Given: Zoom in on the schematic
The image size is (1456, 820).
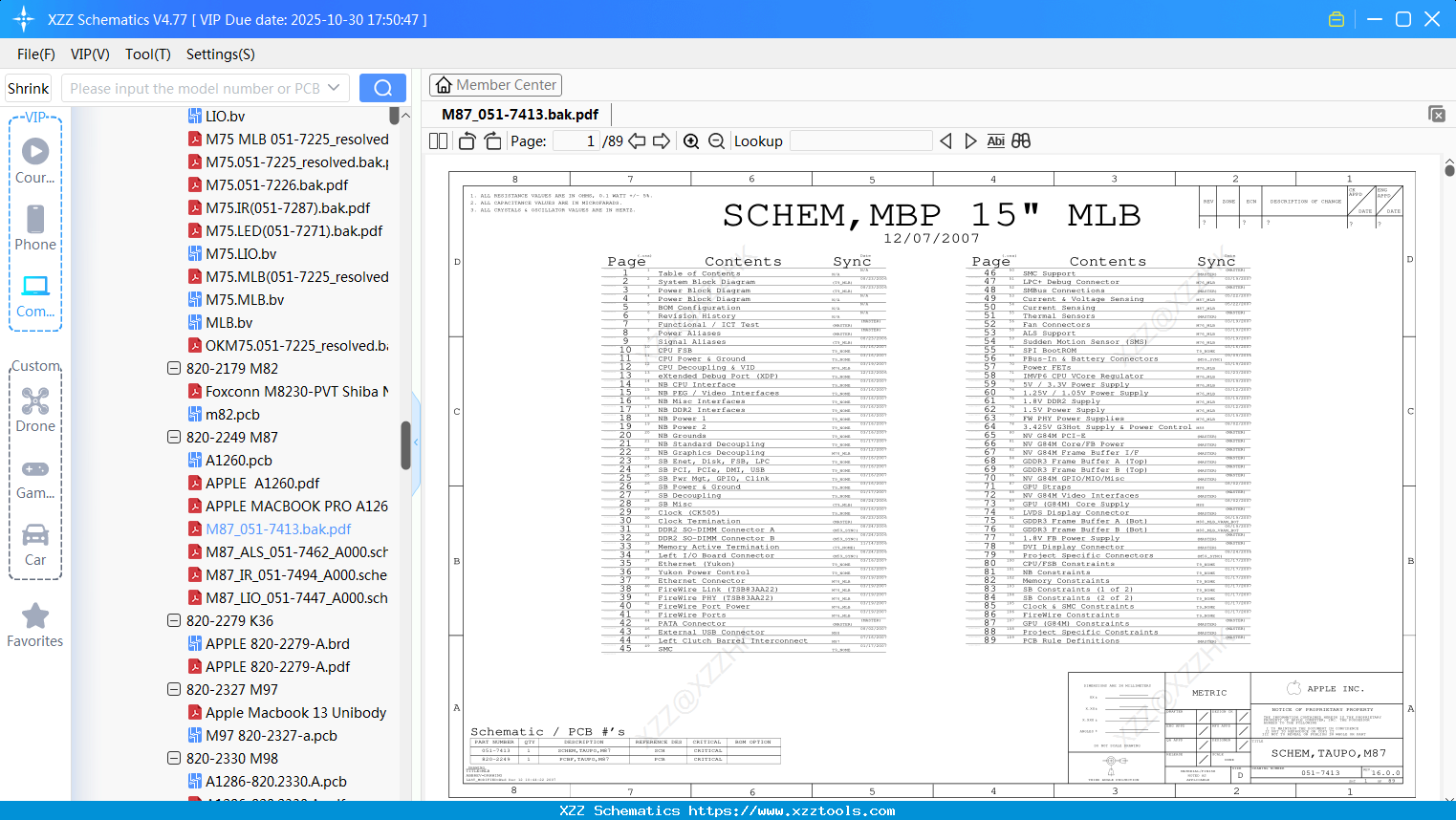Looking at the screenshot, I should pyautogui.click(x=691, y=140).
